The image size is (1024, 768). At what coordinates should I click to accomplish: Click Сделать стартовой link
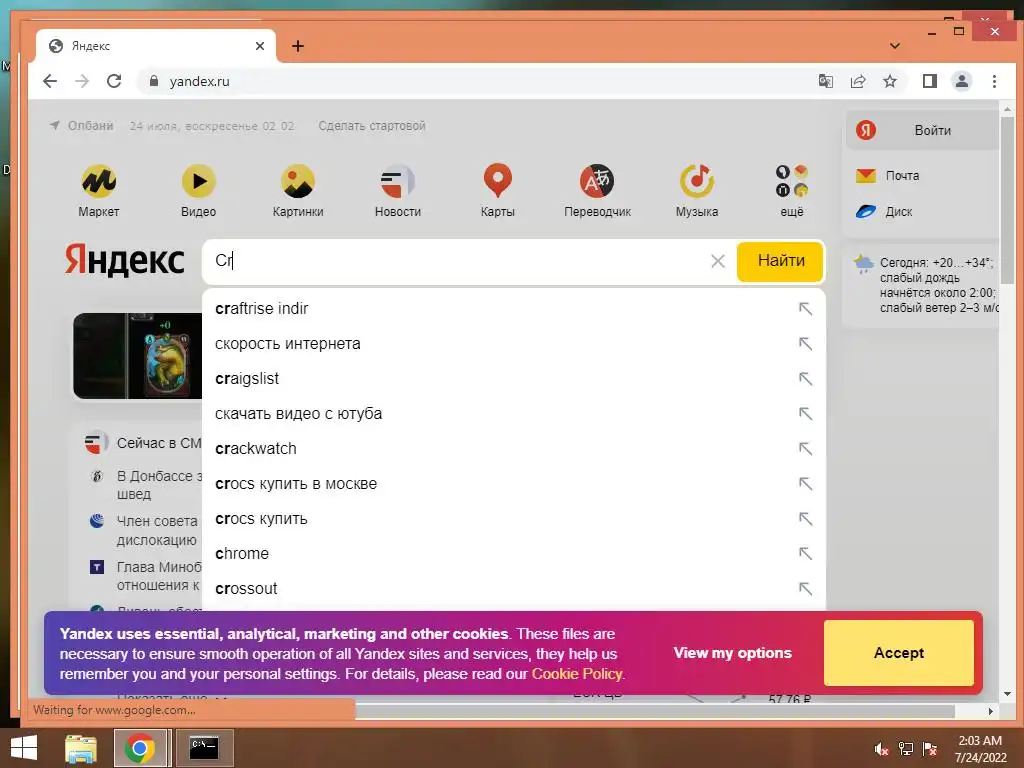click(x=372, y=126)
